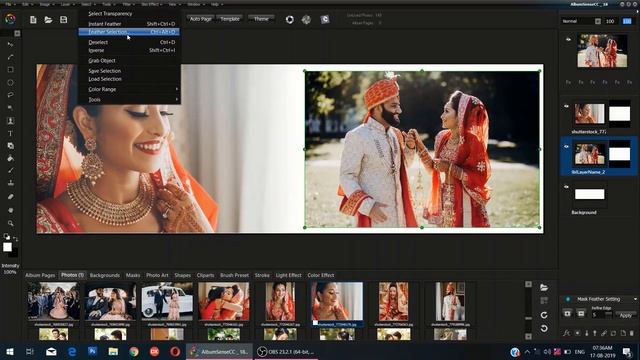Select the Rectangle marquee tool
Viewport: 640px width, 360px height.
tap(11, 70)
